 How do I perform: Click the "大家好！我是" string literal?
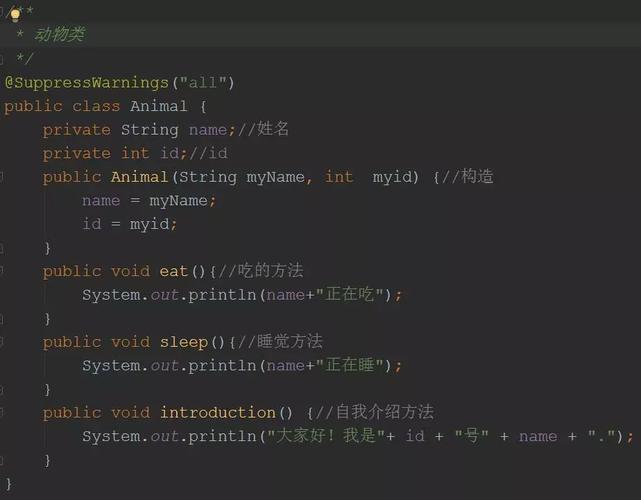[x=326, y=435]
